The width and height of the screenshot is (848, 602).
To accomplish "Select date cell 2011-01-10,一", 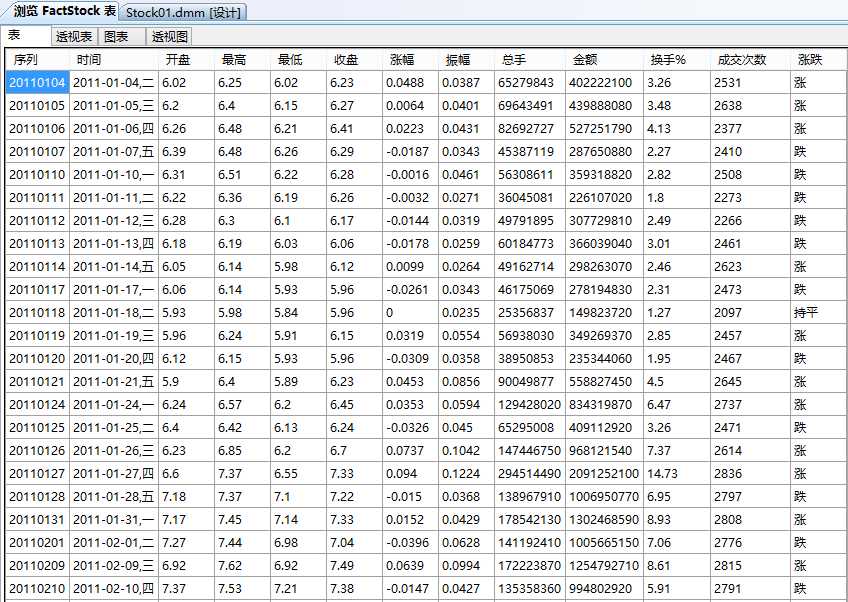I will (114, 175).
